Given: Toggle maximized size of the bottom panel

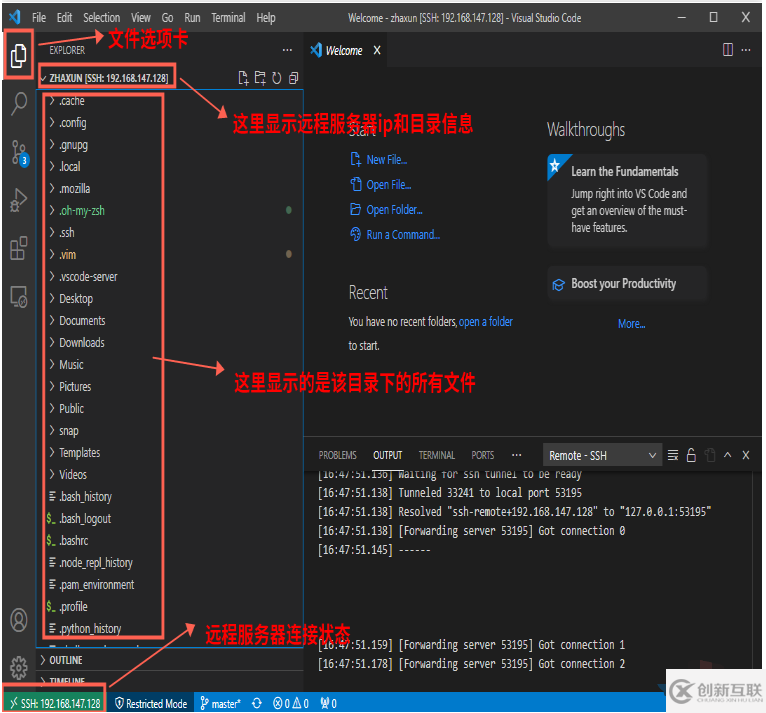Looking at the screenshot, I should tap(727, 455).
